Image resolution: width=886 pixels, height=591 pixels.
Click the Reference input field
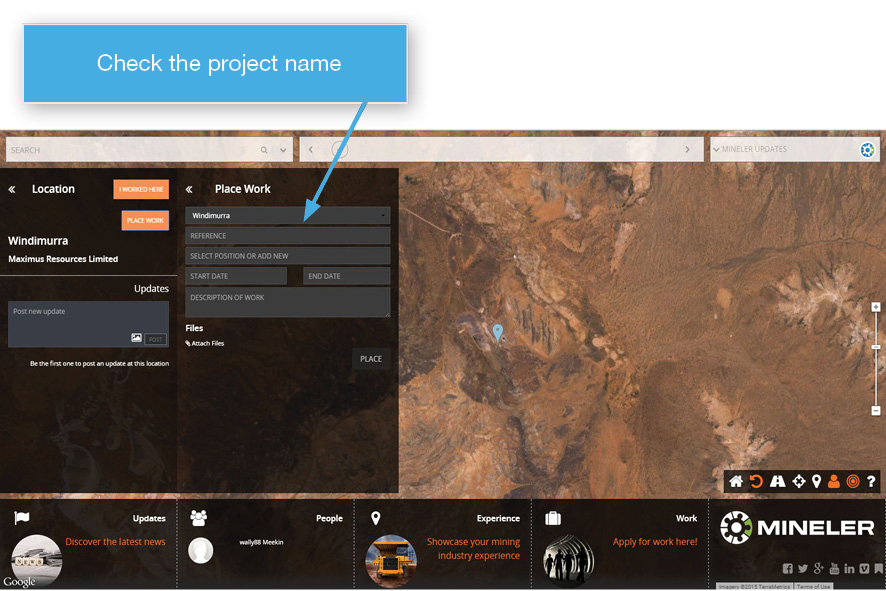coord(287,236)
